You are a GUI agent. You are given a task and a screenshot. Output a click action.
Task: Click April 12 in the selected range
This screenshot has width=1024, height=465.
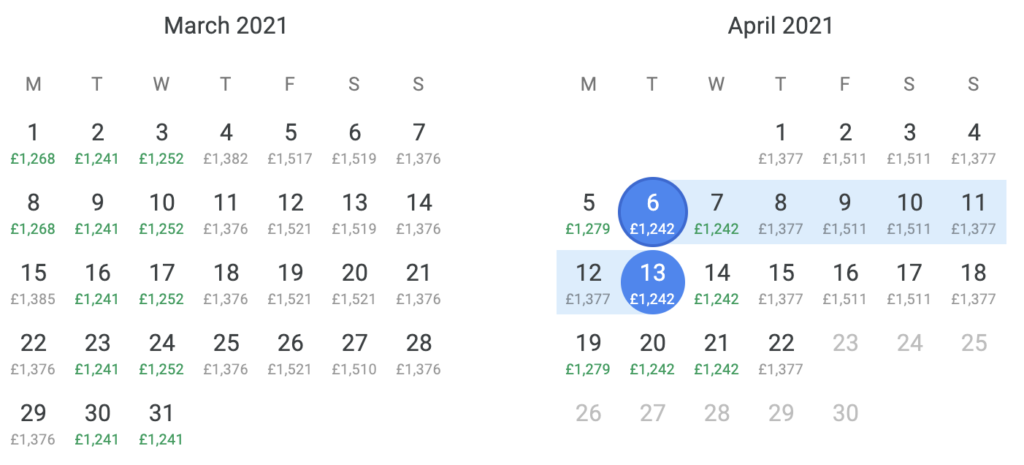coord(588,284)
